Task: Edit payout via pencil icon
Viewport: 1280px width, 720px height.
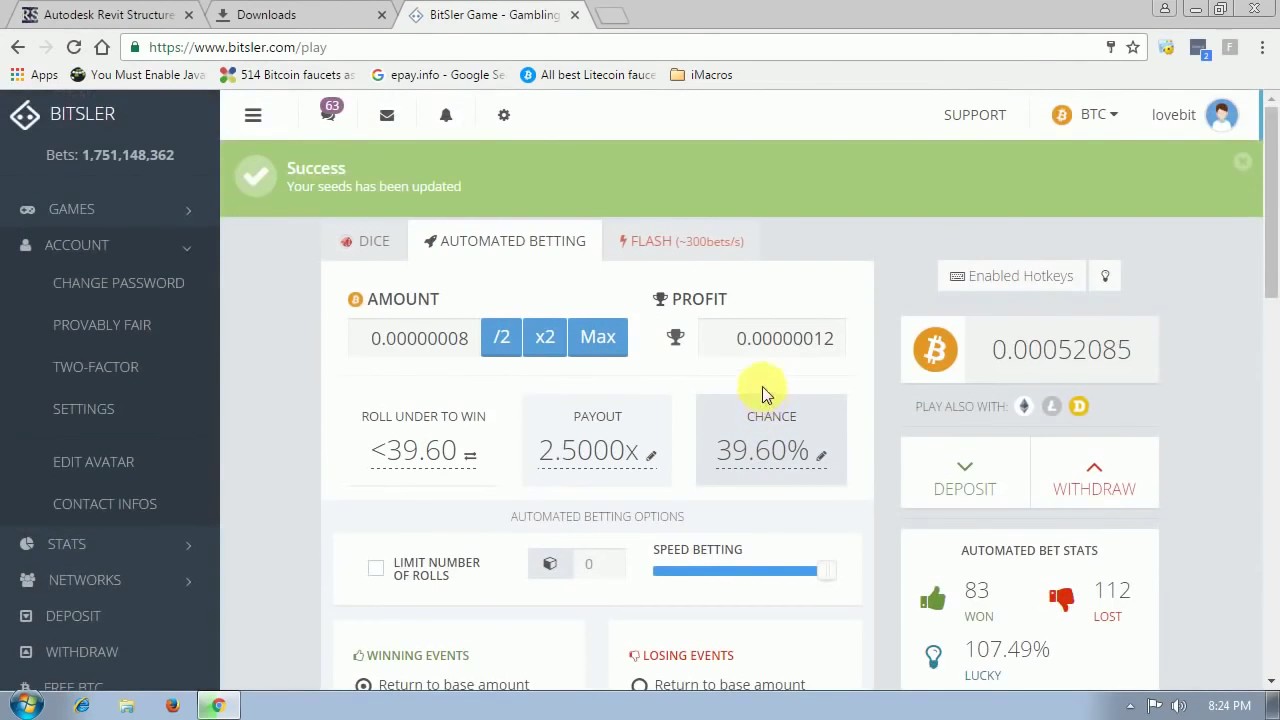Action: point(651,456)
